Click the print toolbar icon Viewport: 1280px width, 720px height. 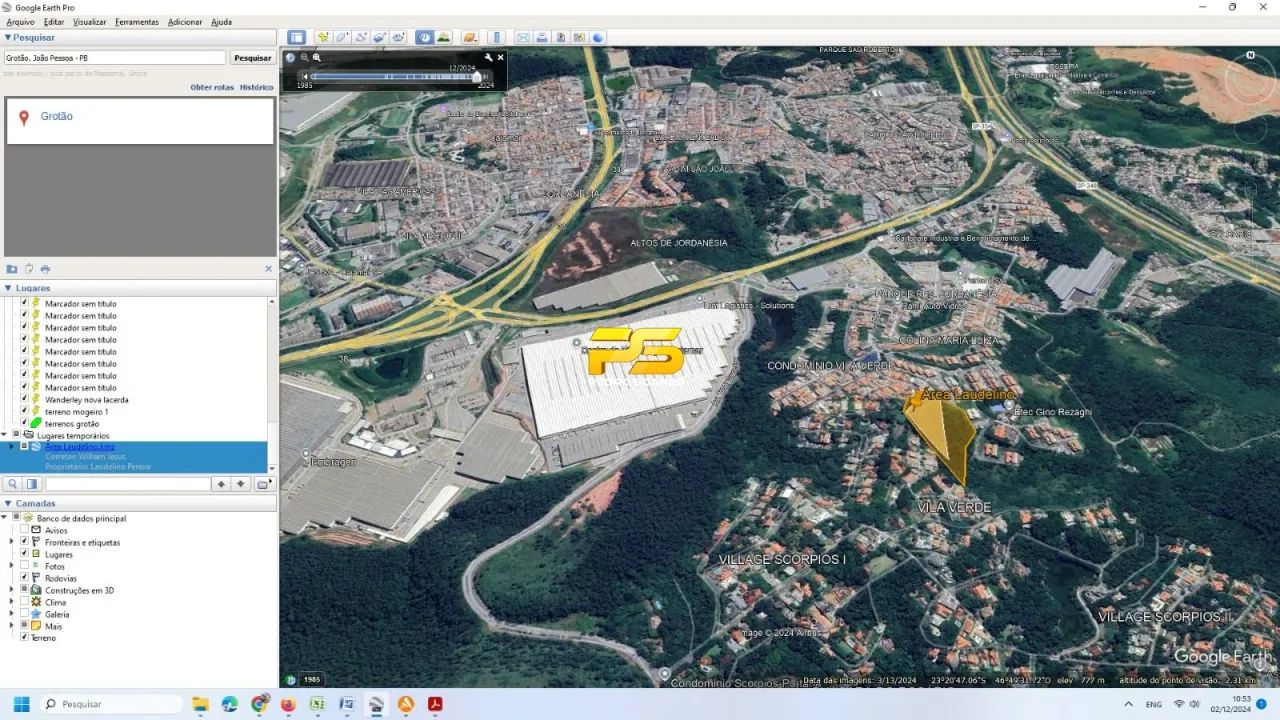[x=542, y=38]
